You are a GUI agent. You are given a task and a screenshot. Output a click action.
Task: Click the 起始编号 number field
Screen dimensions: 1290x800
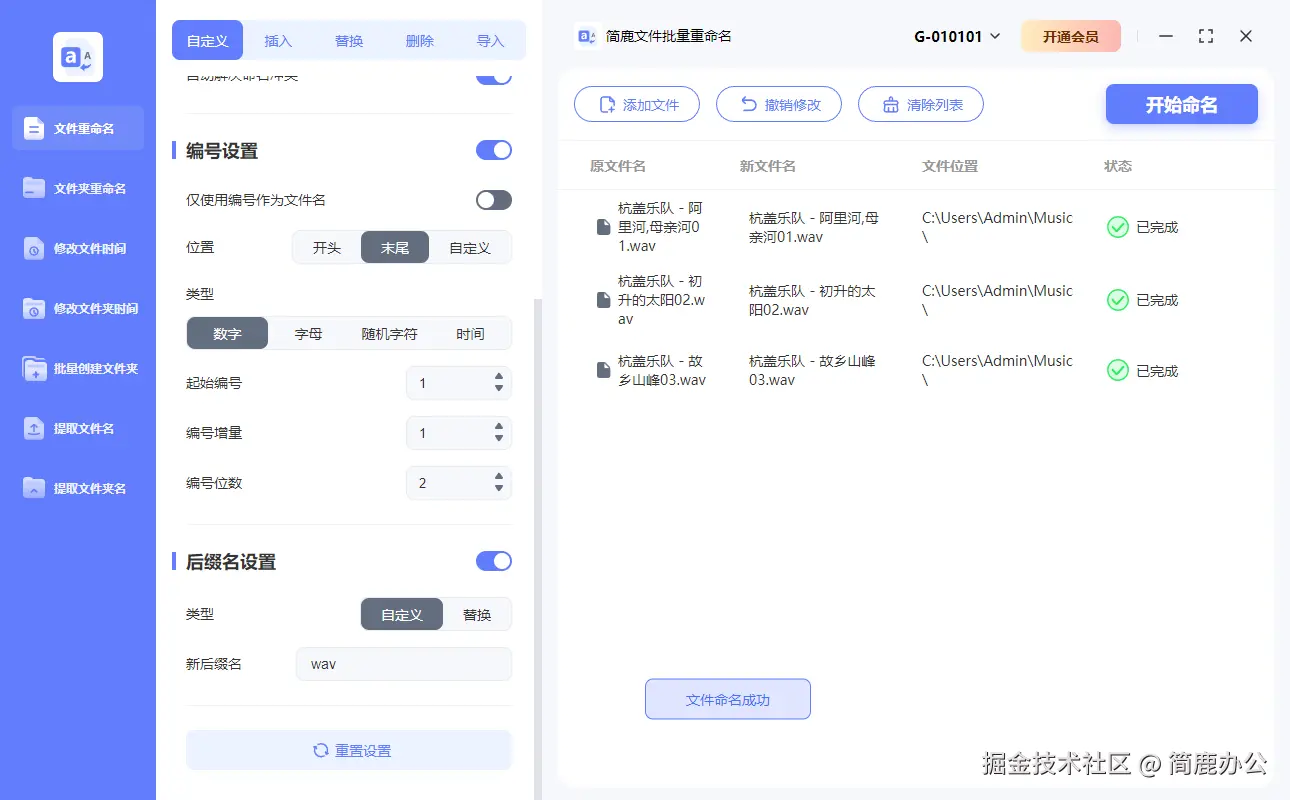pos(459,383)
